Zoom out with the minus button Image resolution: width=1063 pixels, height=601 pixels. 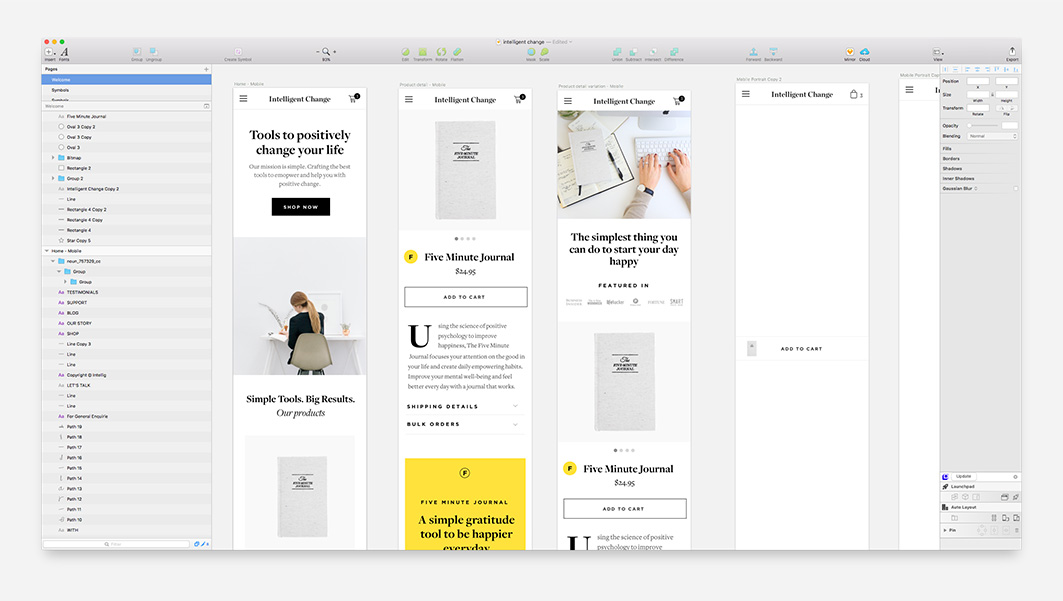pyautogui.click(x=317, y=51)
